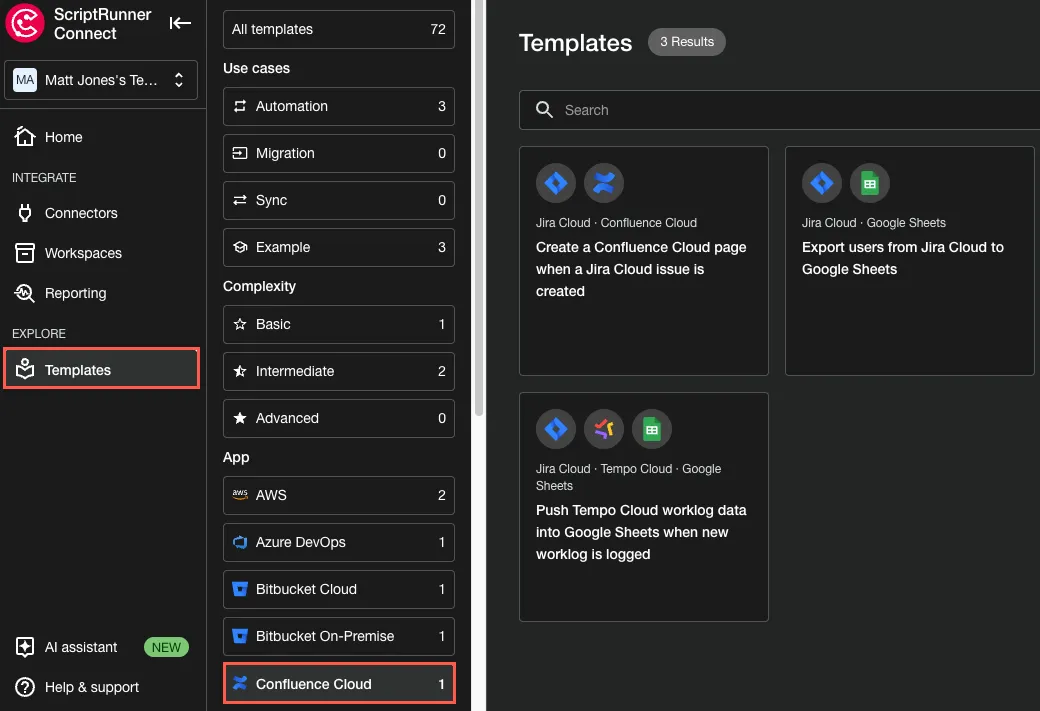
Task: Click the MA team avatar
Action: pyautogui.click(x=25, y=80)
